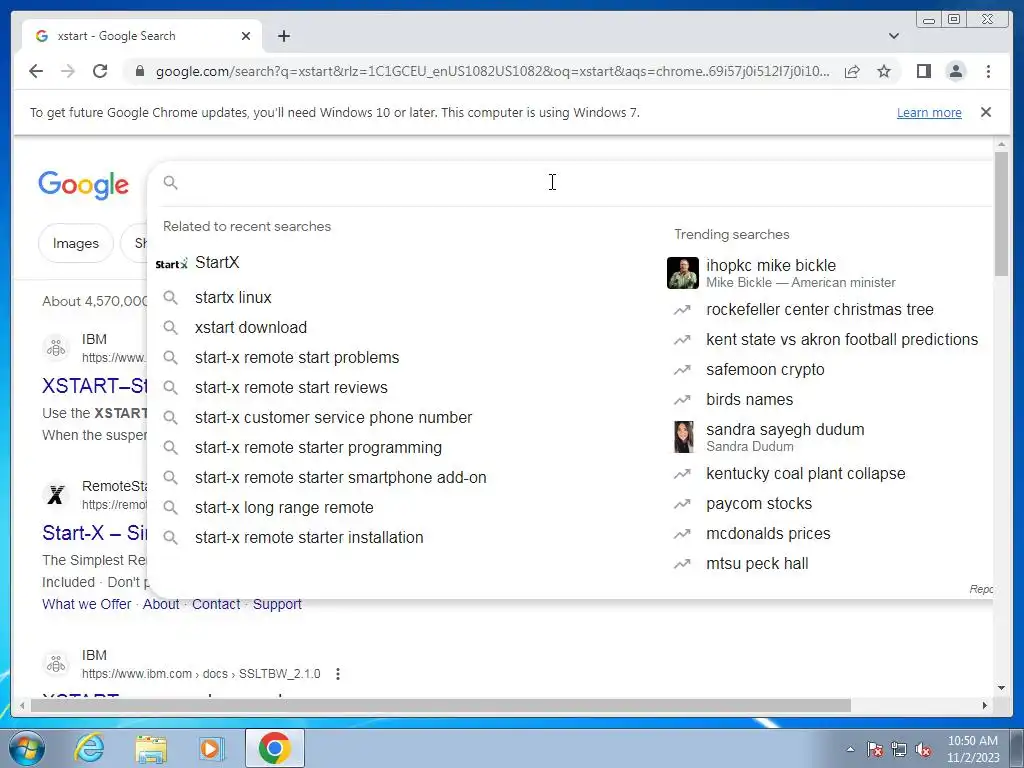Viewport: 1024px width, 768px height.
Task: Toggle the Chrome side panel icon
Action: tap(923, 71)
